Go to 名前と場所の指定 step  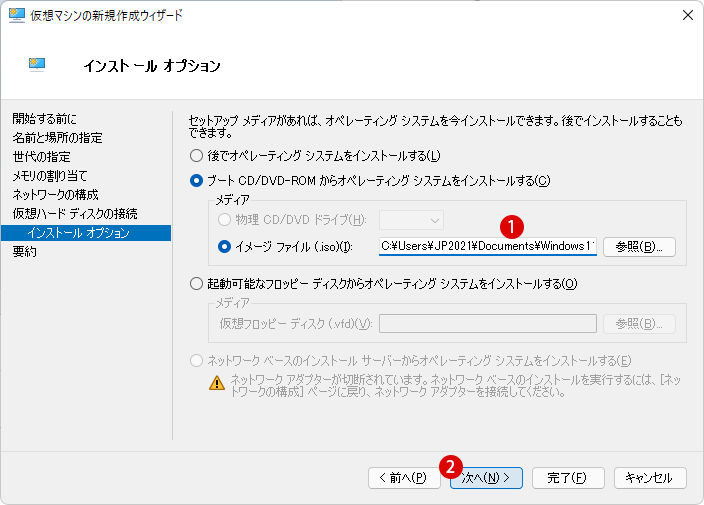pos(57,138)
